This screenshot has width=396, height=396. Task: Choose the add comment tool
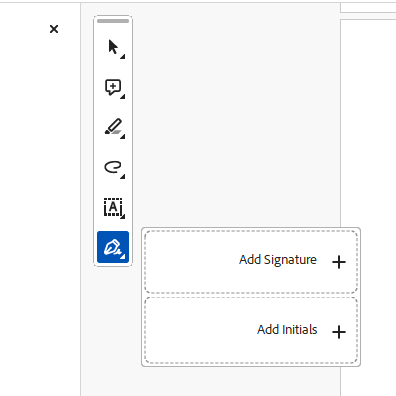113,87
